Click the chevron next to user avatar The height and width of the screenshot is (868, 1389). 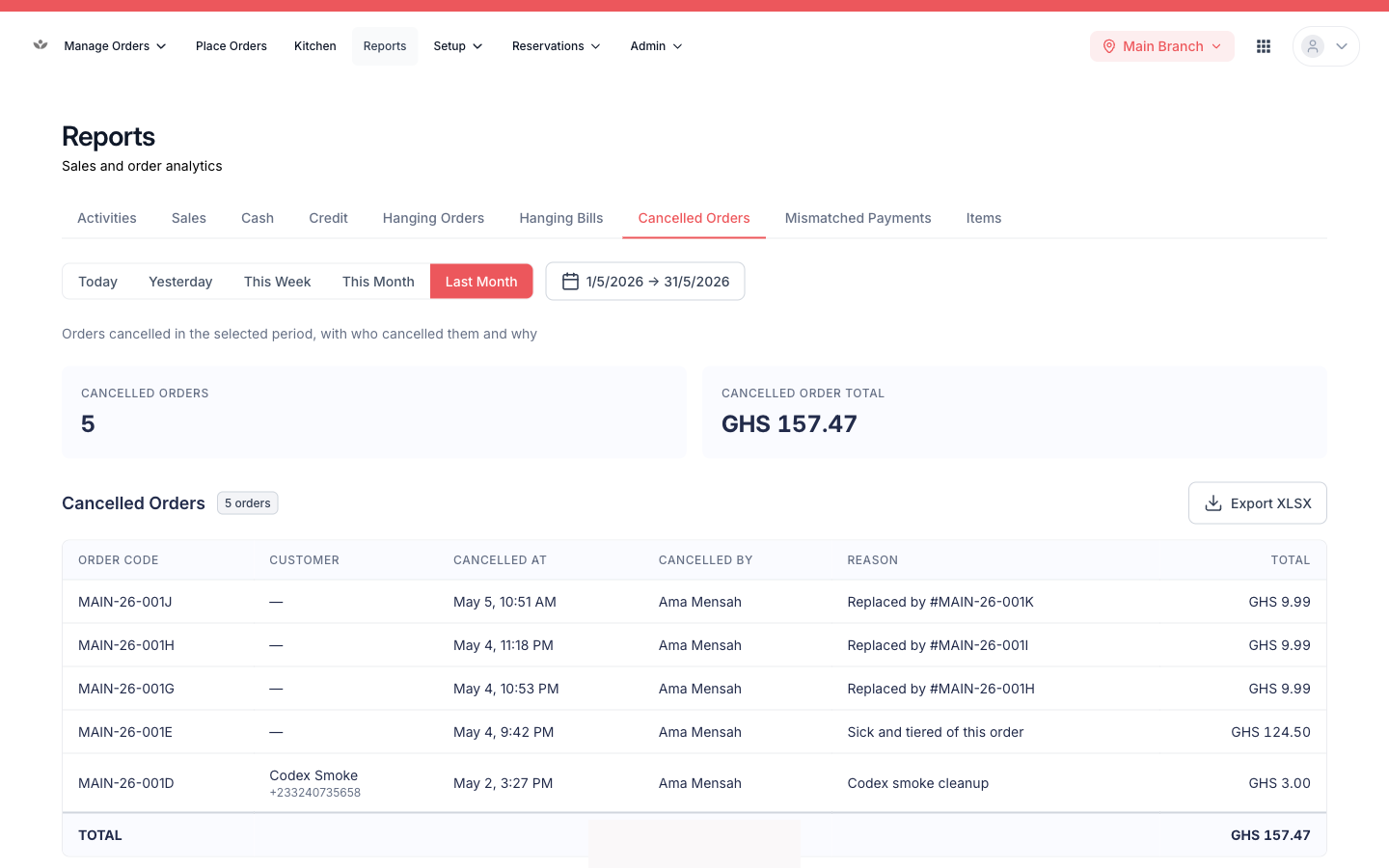click(x=1342, y=46)
